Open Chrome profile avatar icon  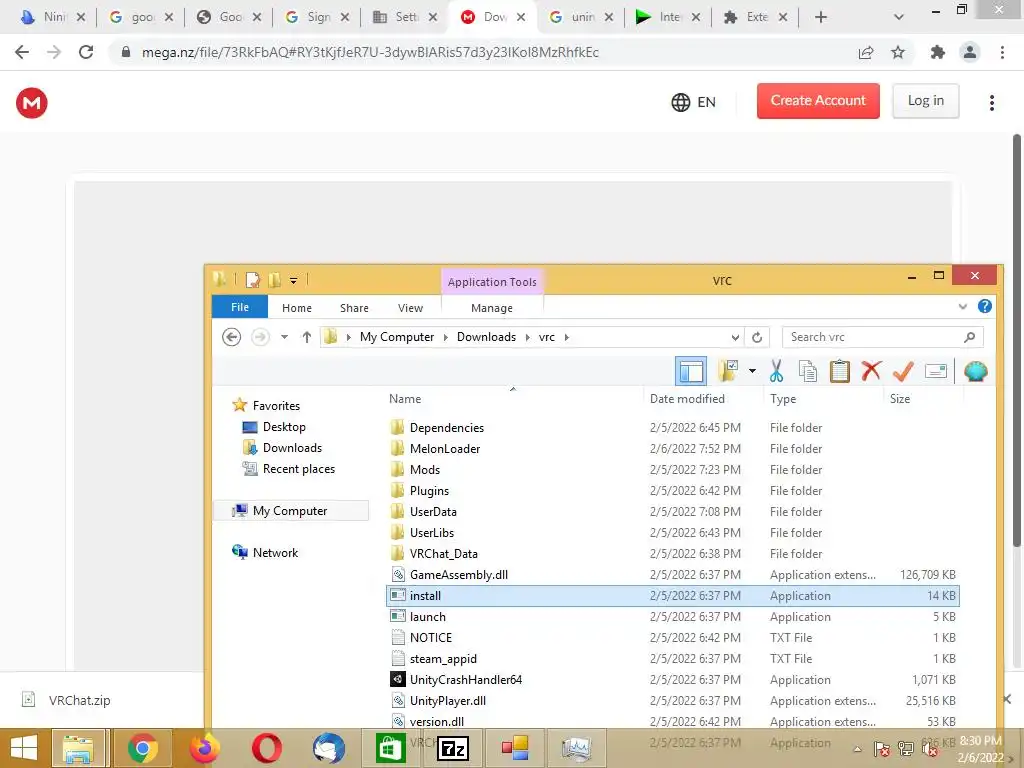point(970,52)
